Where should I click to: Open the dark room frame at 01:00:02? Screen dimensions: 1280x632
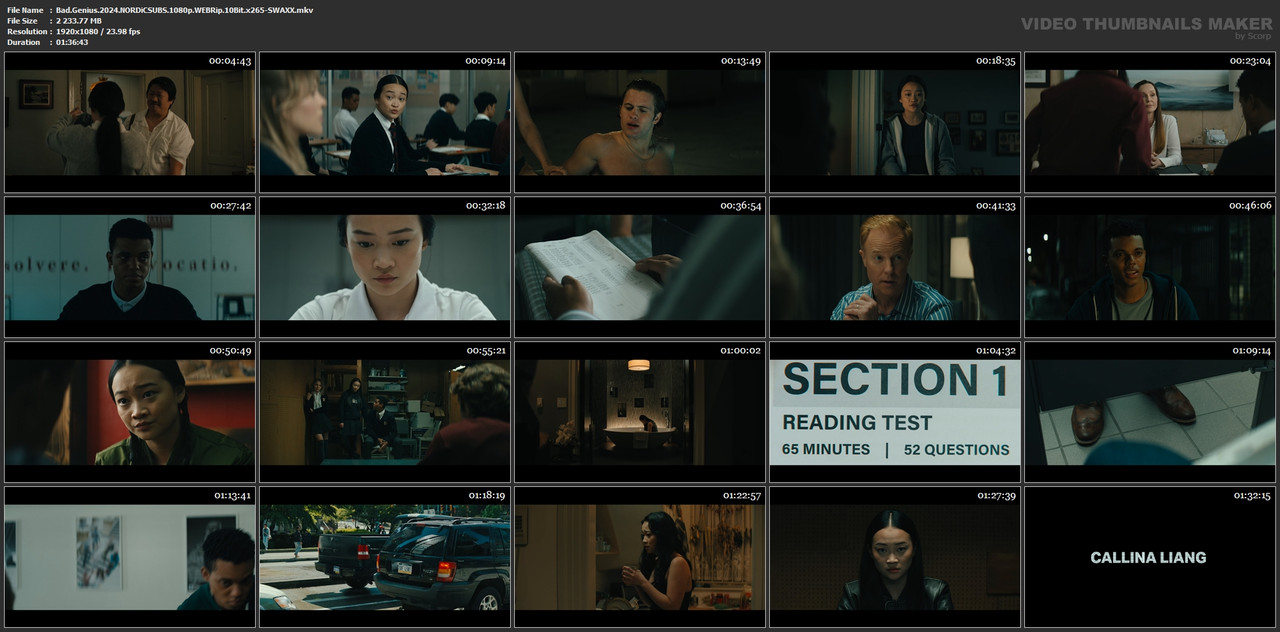[x=640, y=412]
